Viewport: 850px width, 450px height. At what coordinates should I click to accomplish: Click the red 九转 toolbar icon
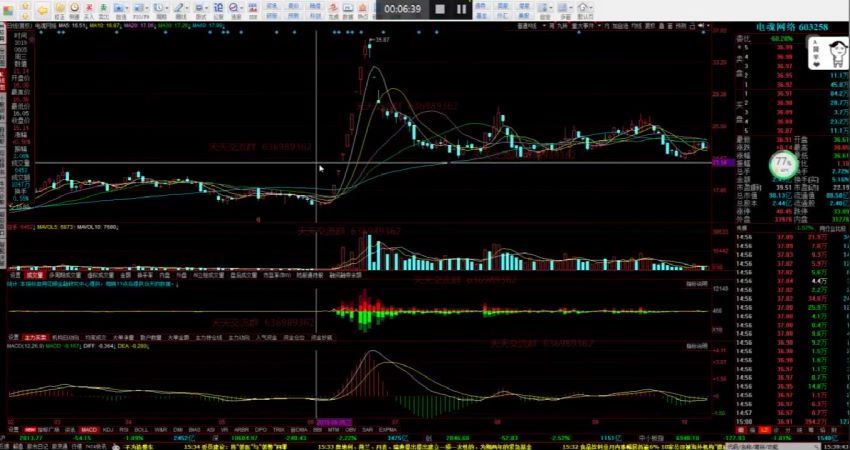[333, 8]
